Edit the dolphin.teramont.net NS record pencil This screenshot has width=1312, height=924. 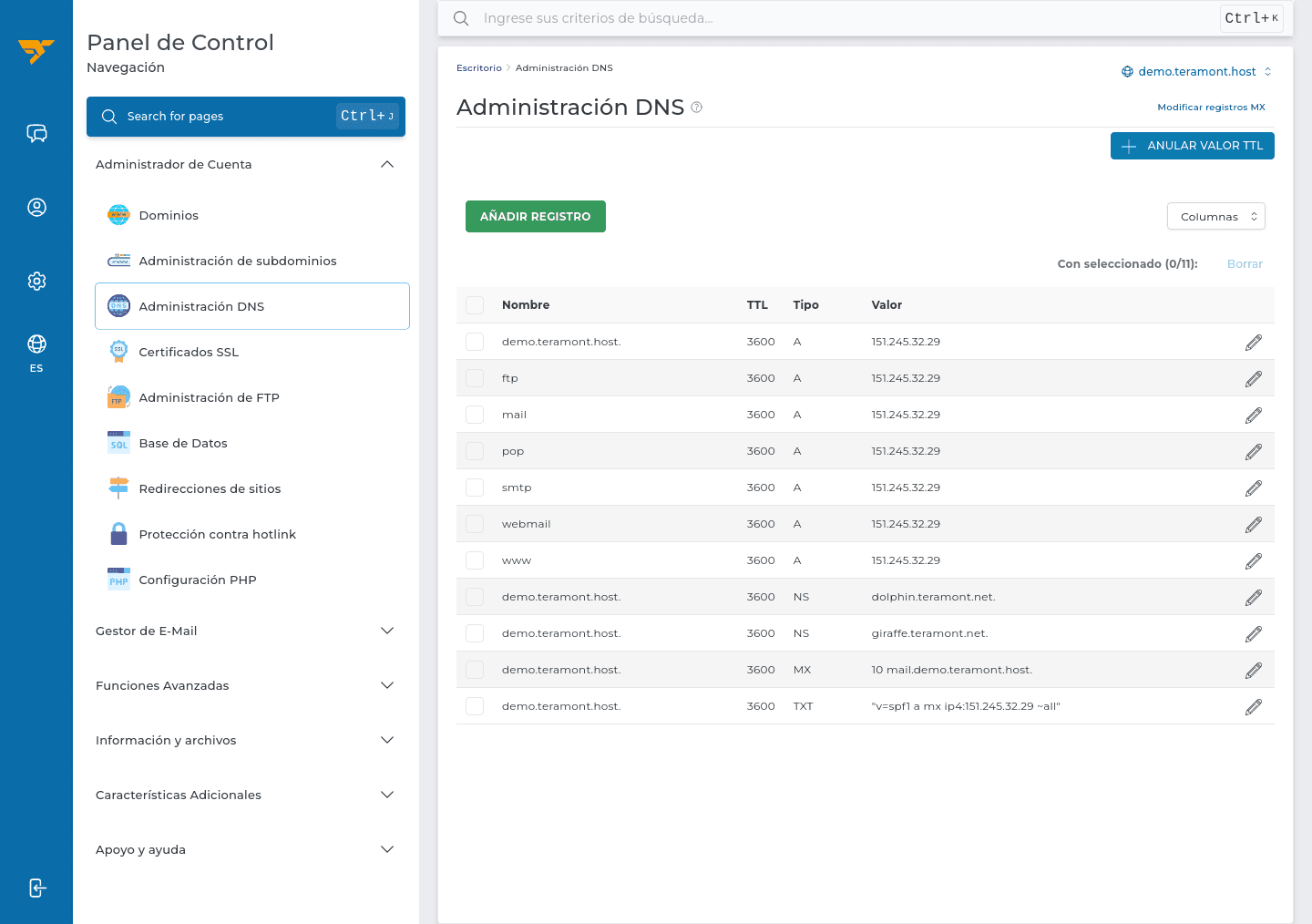(1254, 597)
